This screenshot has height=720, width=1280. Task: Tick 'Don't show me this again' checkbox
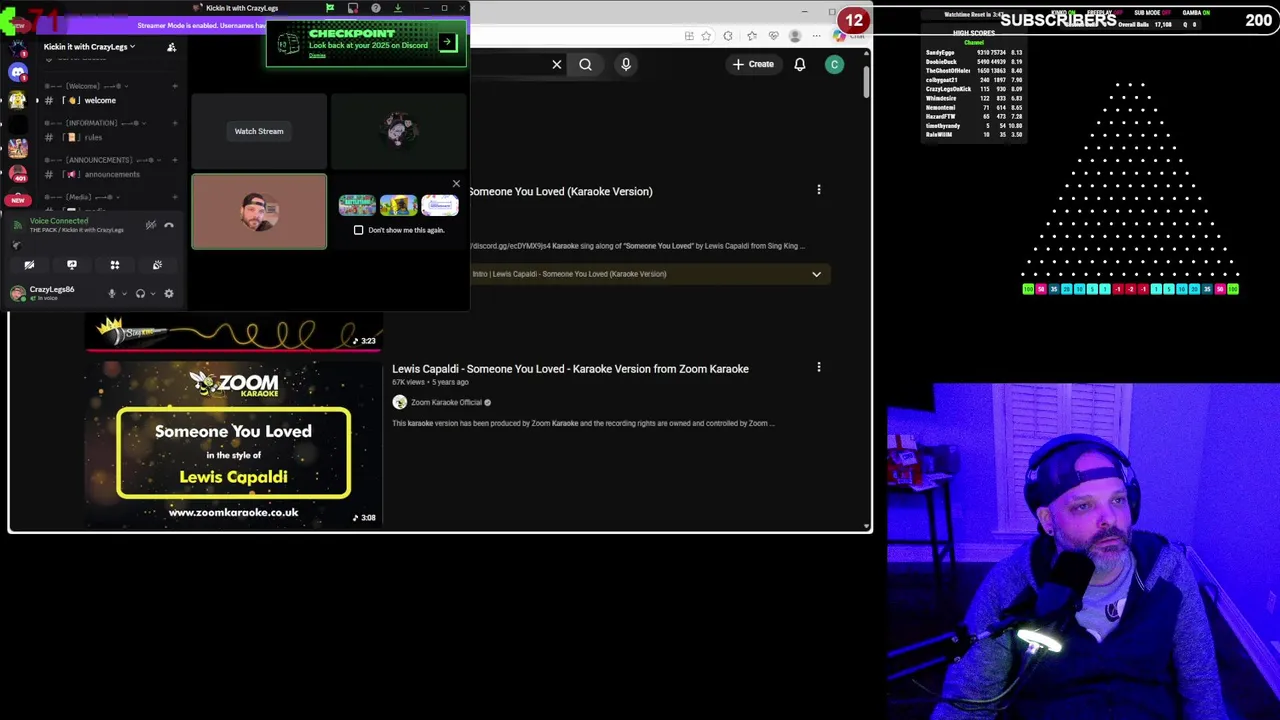359,230
